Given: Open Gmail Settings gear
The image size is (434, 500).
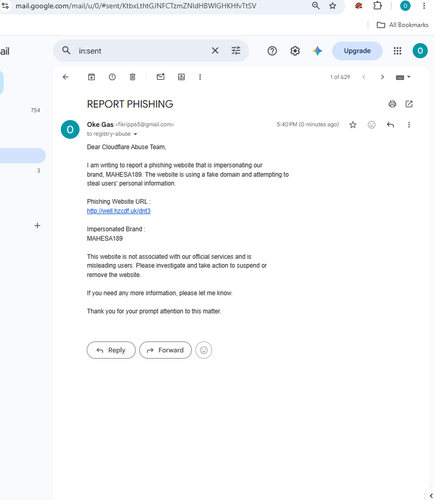Looking at the screenshot, I should 295,51.
